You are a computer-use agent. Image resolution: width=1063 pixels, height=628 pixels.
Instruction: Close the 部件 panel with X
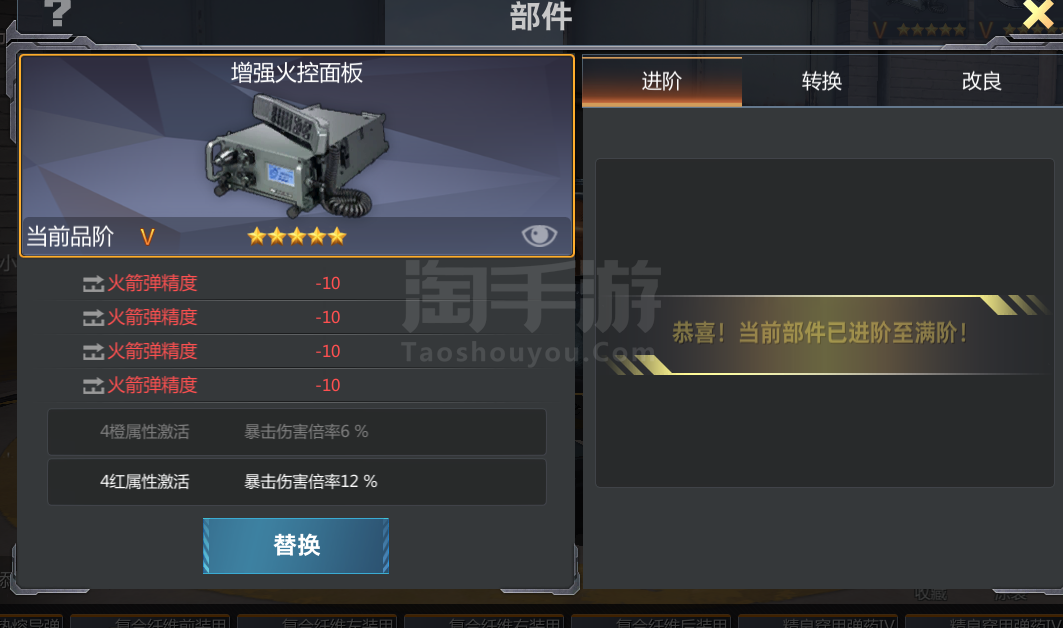click(x=1039, y=14)
